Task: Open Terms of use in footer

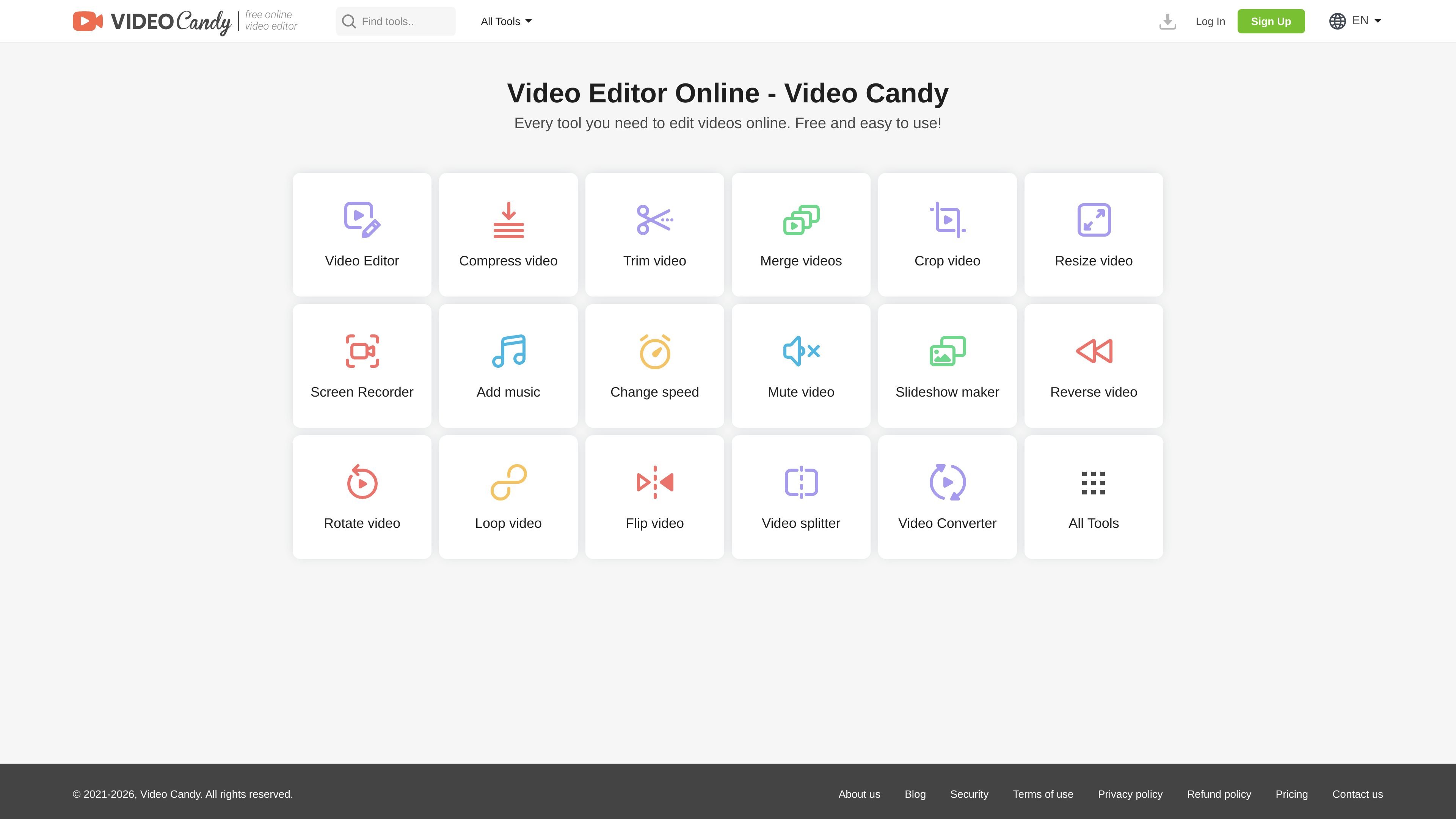Action: point(1043,794)
